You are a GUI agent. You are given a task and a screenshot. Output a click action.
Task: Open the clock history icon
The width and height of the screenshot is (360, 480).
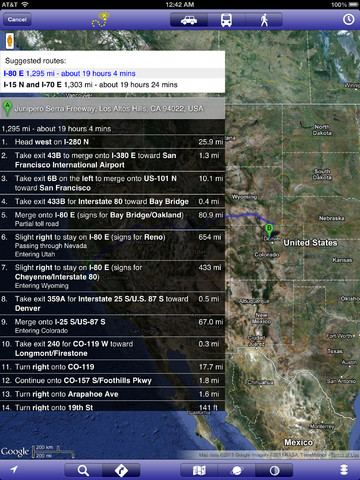[348, 19]
